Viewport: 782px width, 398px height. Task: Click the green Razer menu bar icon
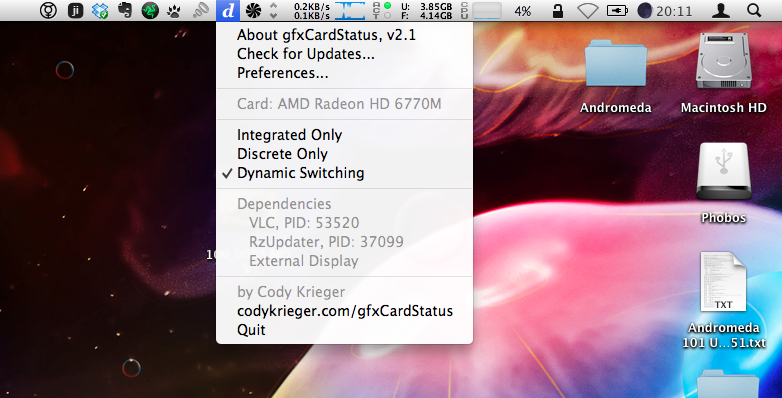click(x=150, y=10)
